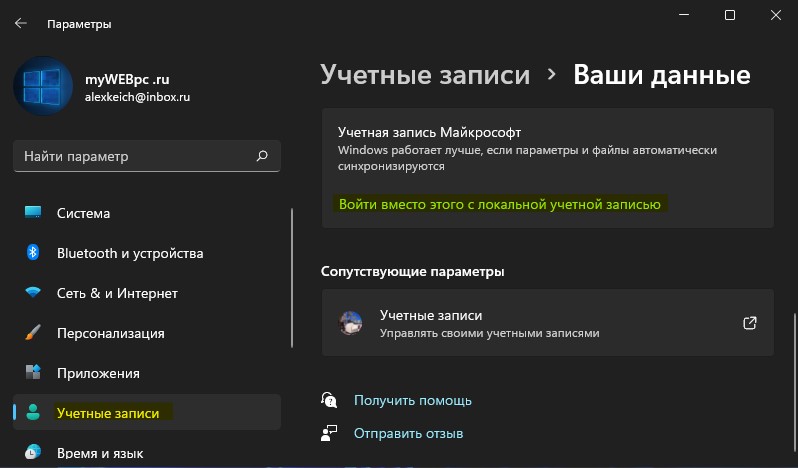The height and width of the screenshot is (468, 798).
Task: Click the Время и язык globe icon
Action: [33, 452]
